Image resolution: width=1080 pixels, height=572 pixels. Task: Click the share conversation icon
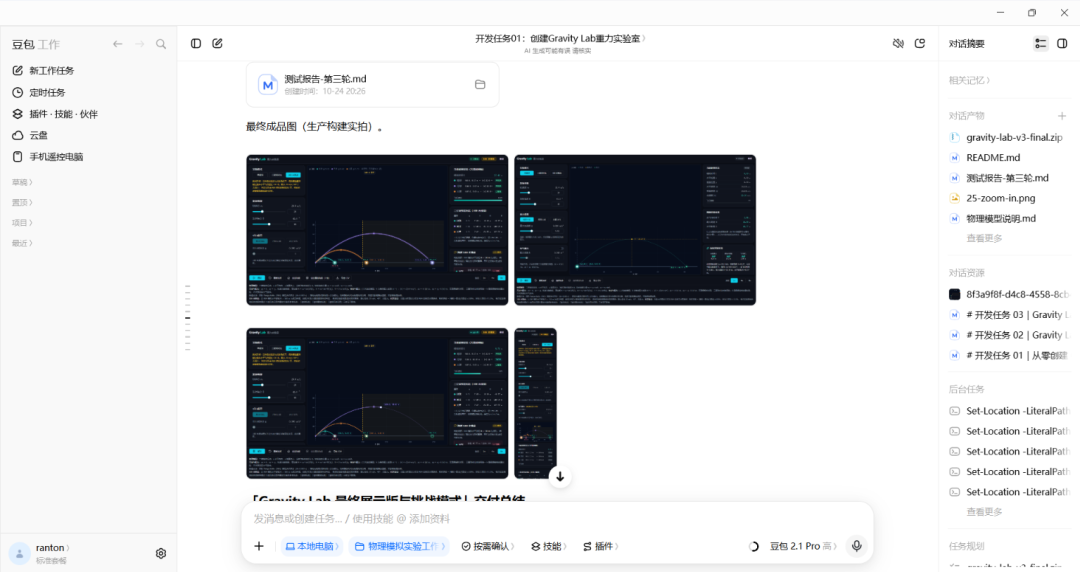(x=920, y=43)
